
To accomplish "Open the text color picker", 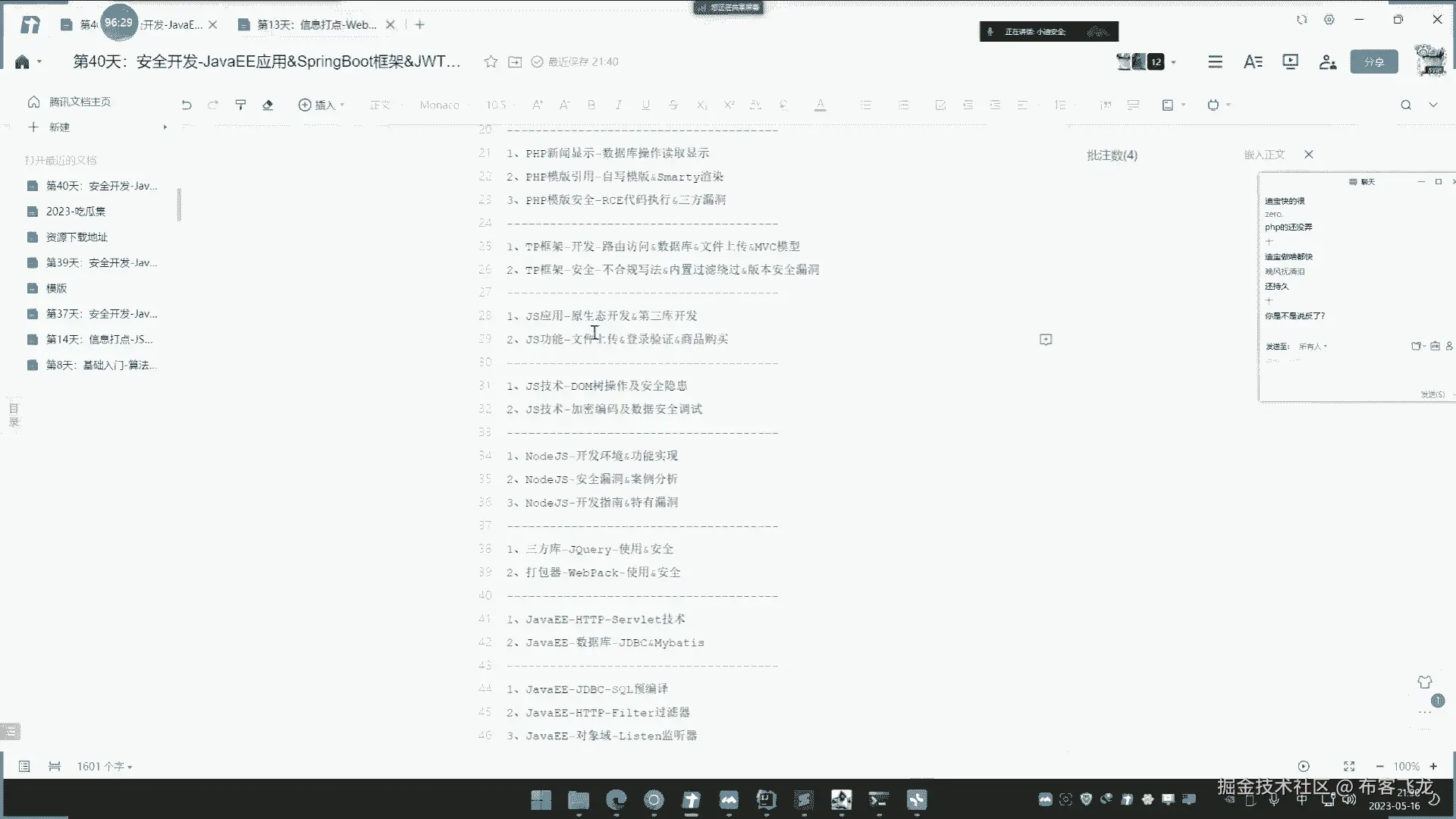I will 820,105.
